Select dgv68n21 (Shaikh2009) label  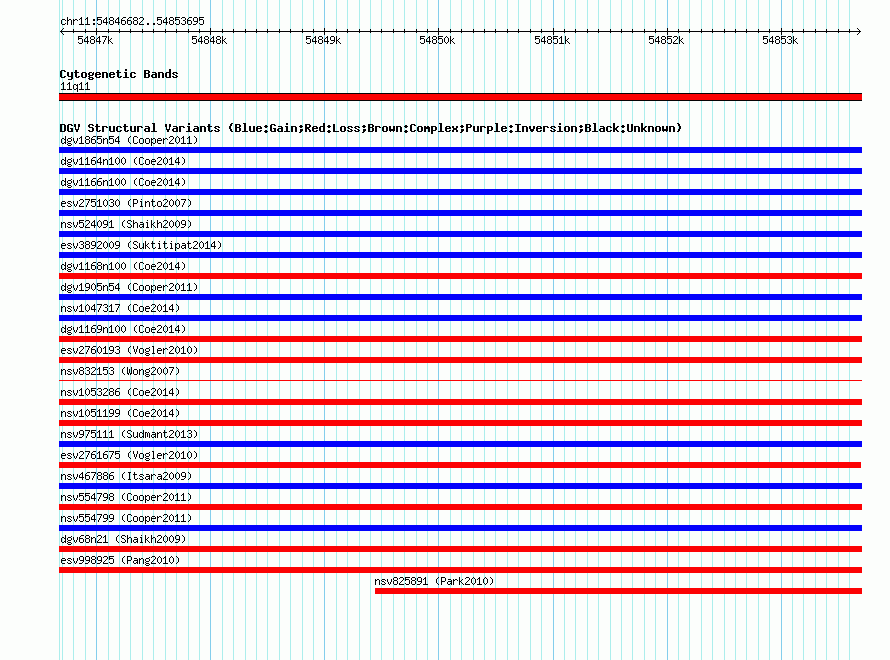point(123,539)
